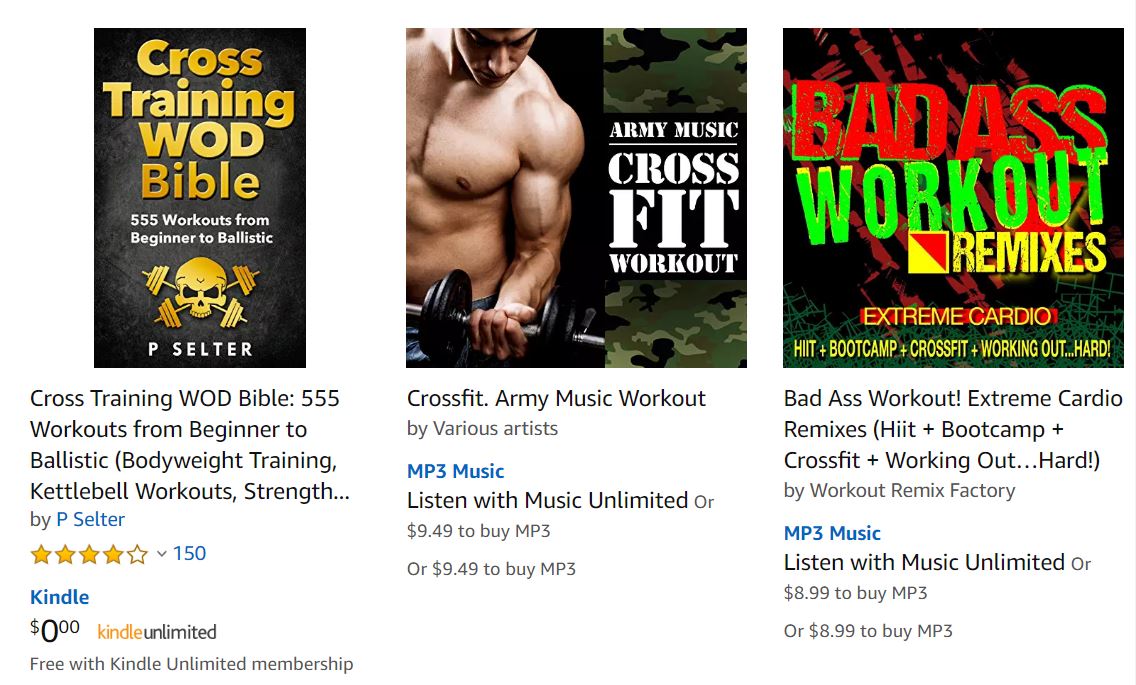Open the Army Music Cross Fit Workout cover

pyautogui.click(x=576, y=198)
